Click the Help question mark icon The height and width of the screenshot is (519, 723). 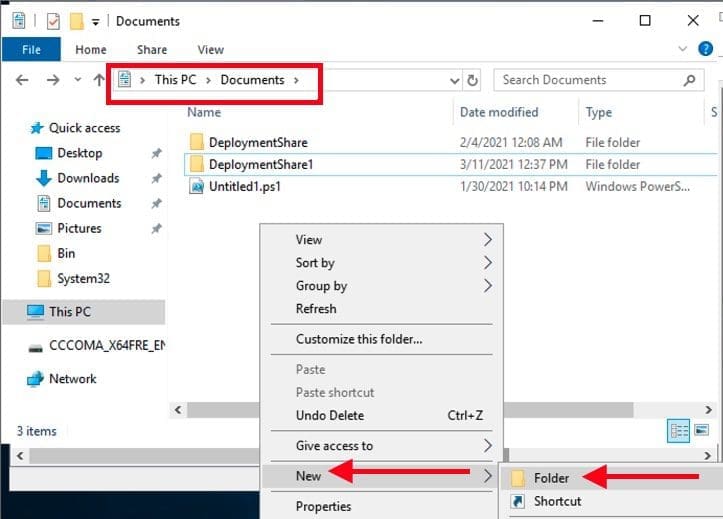(x=707, y=49)
